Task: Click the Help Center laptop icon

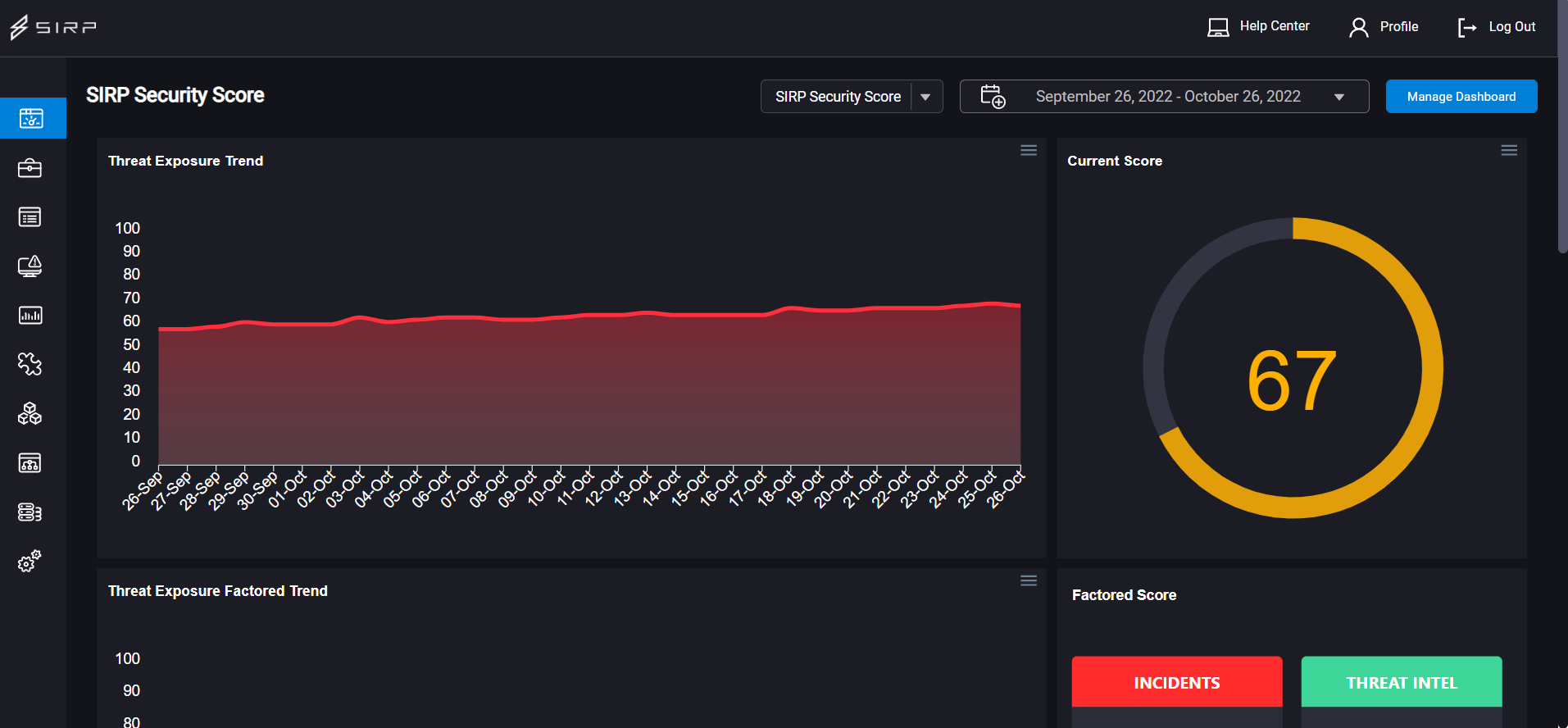Action: tap(1218, 28)
